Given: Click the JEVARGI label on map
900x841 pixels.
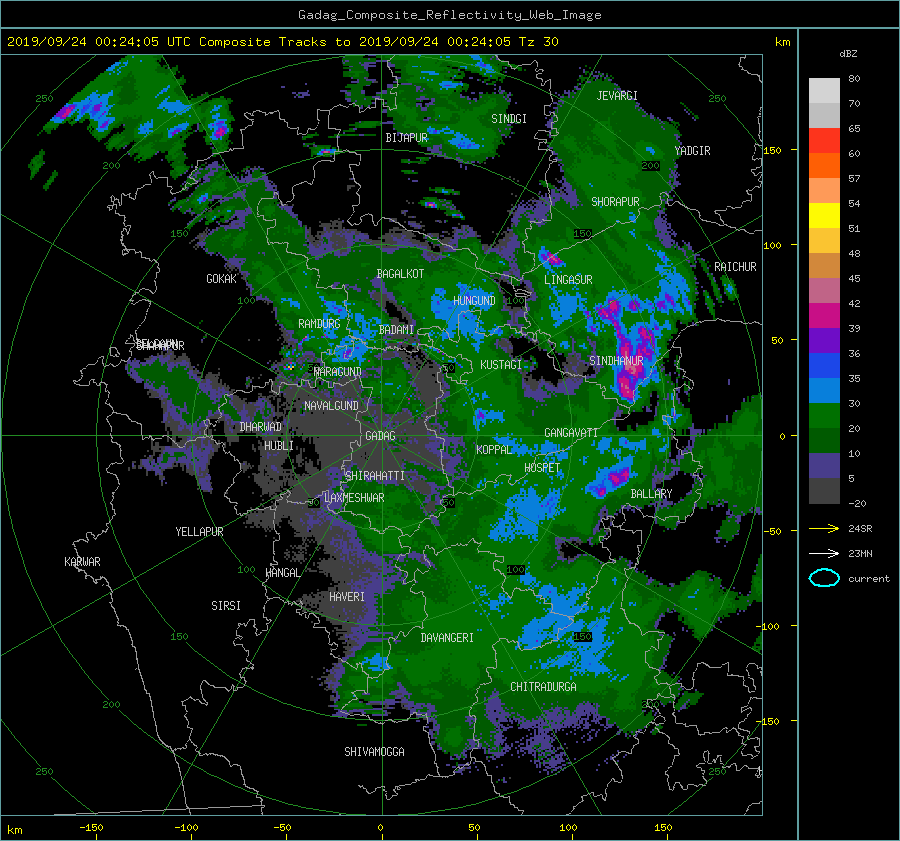Looking at the screenshot, I should (x=617, y=96).
